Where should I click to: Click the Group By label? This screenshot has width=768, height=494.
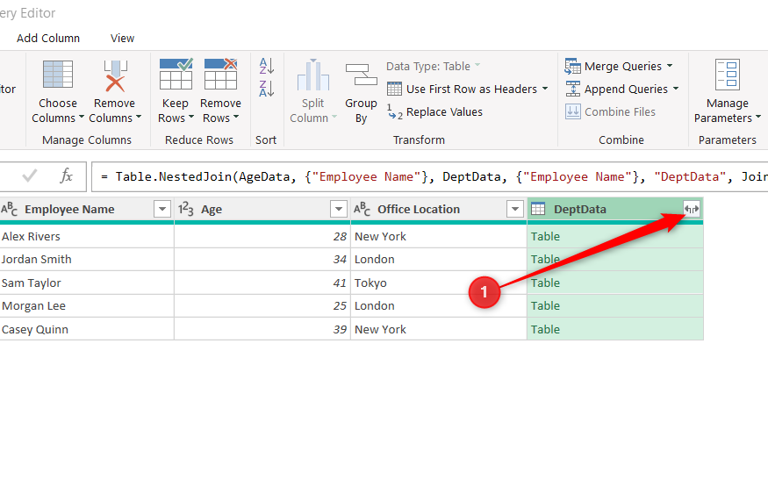(x=361, y=111)
